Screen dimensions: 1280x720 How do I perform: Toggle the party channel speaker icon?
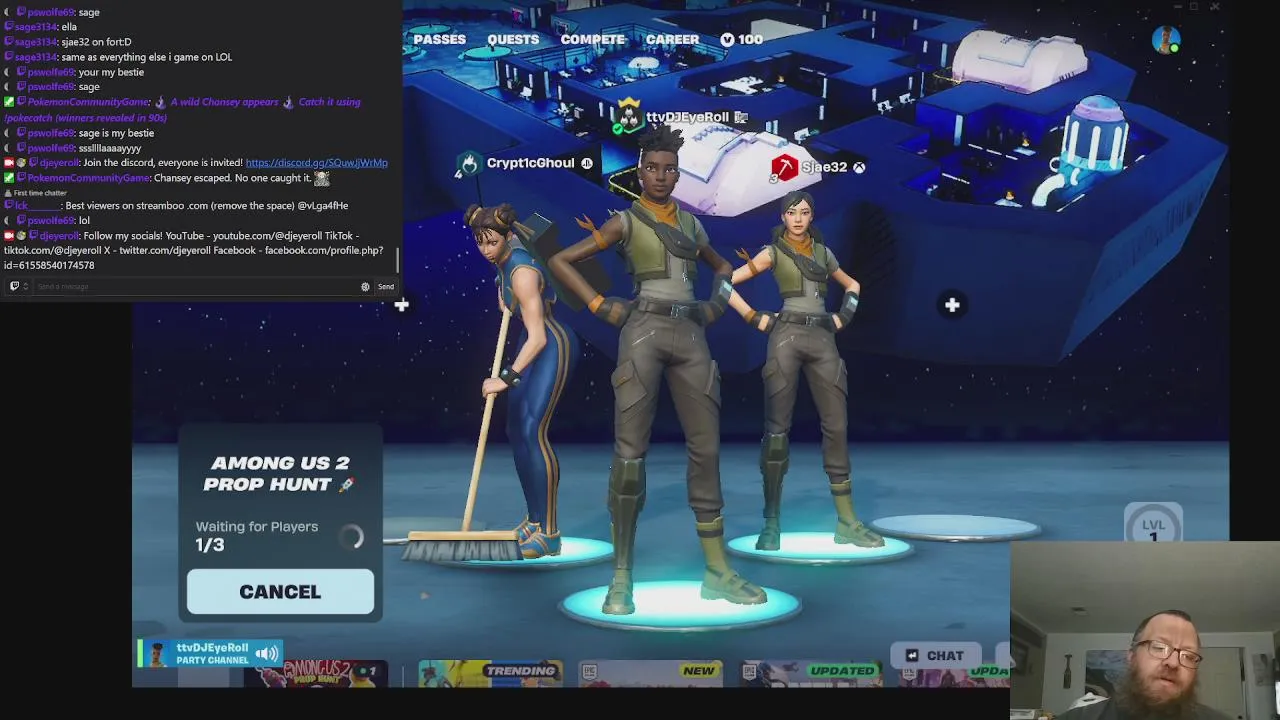click(267, 654)
